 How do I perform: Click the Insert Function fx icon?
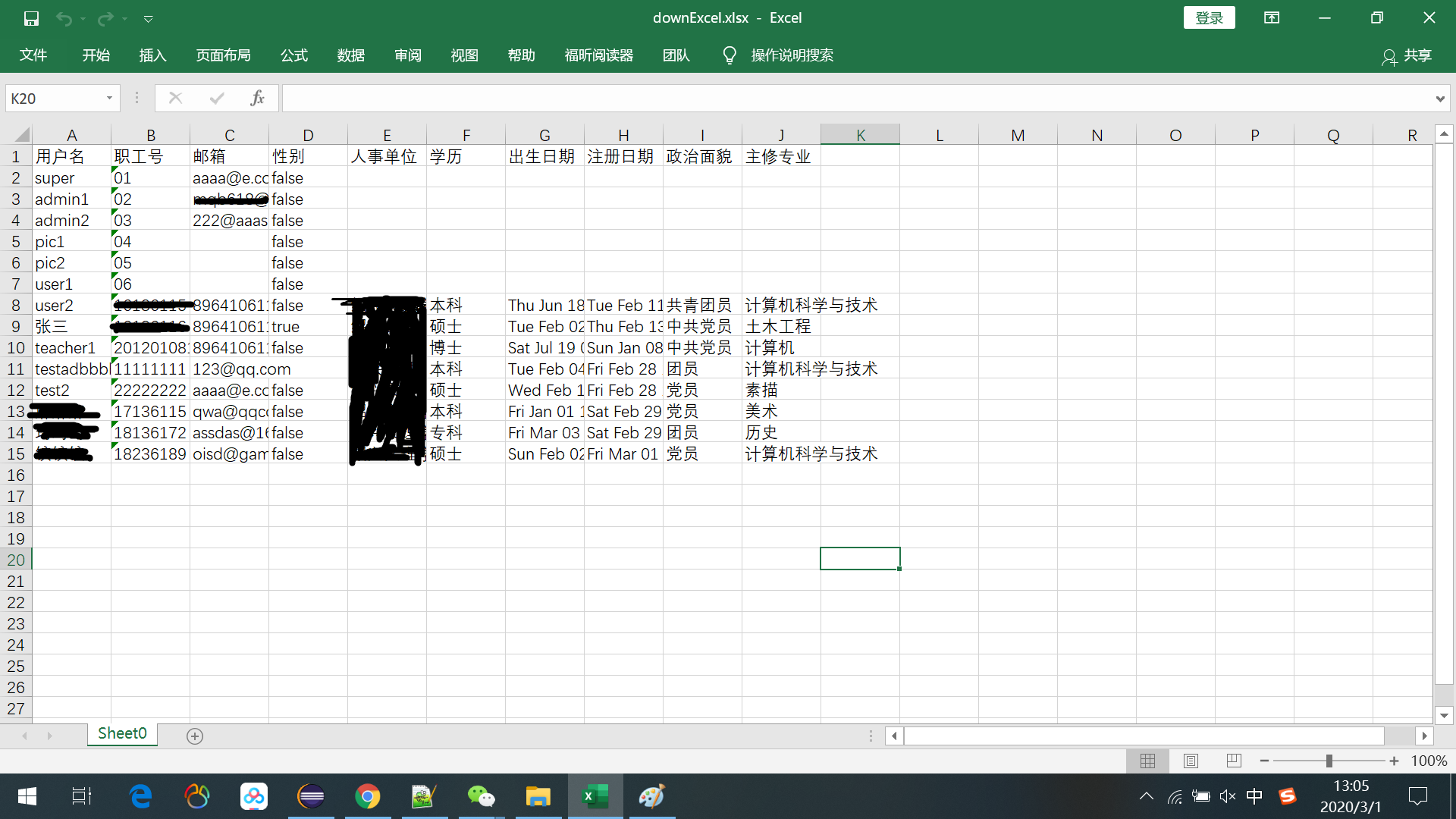(257, 98)
